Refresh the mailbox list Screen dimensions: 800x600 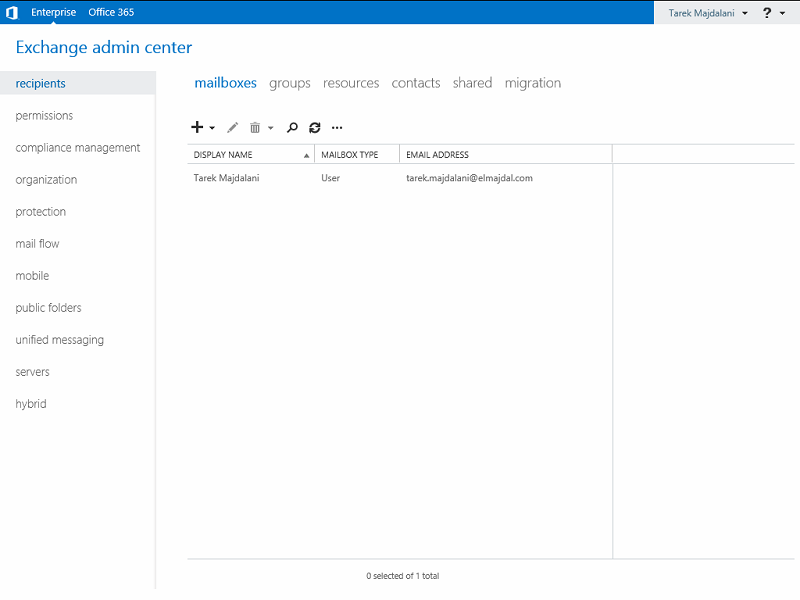[x=314, y=127]
